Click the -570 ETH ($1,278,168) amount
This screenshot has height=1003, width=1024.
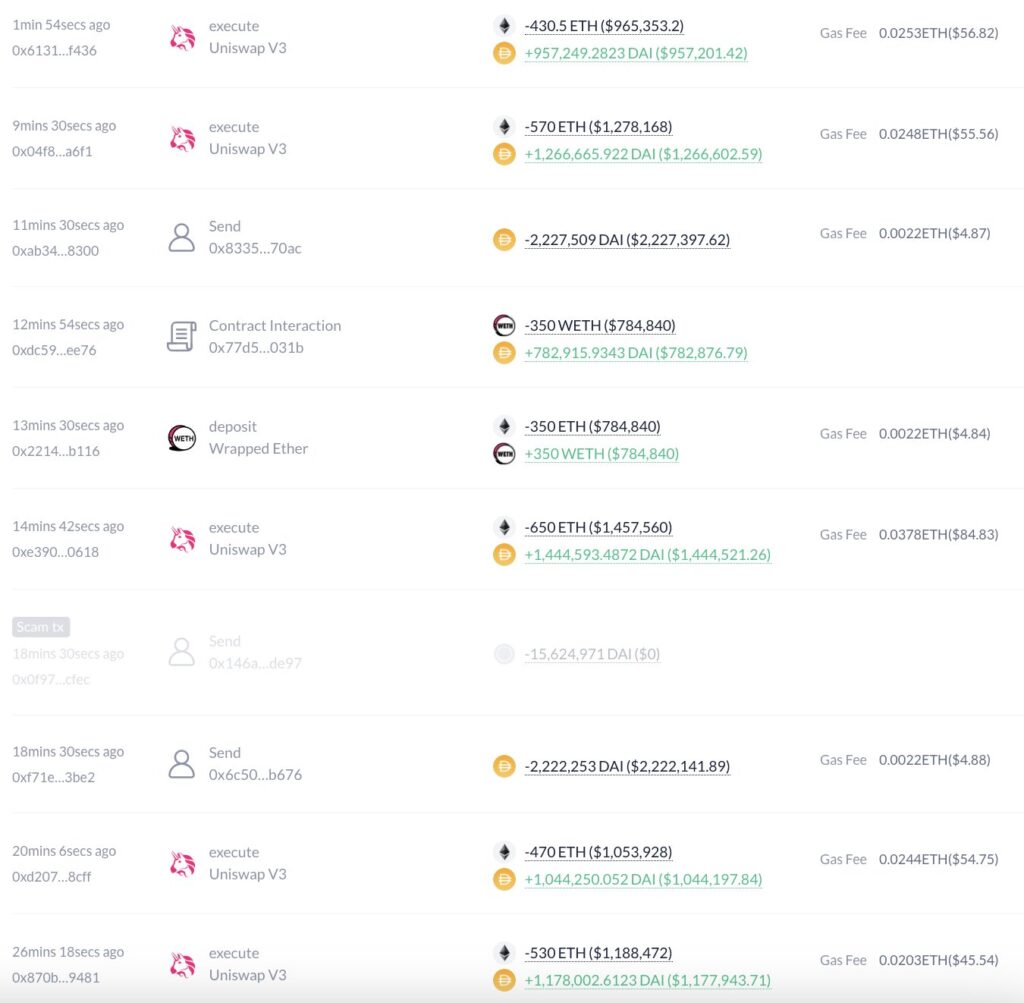tap(598, 127)
